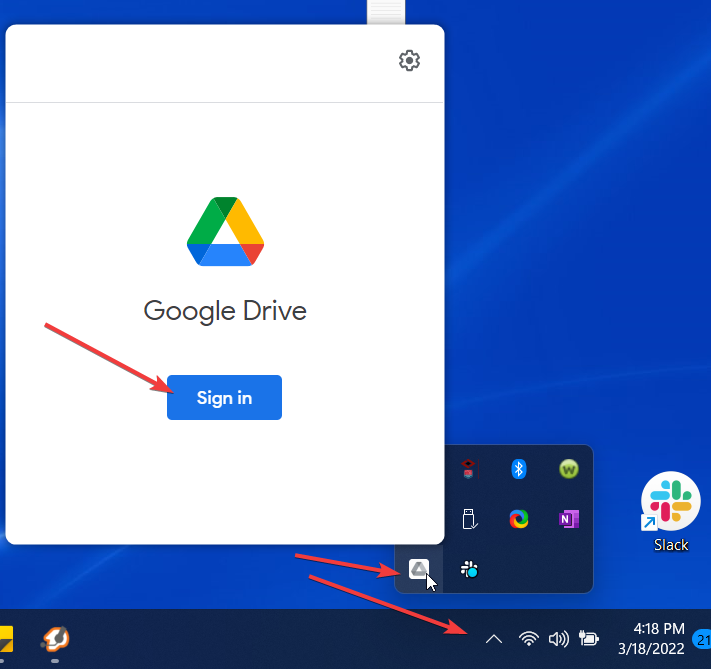Click the Google Drive title text

(x=225, y=312)
